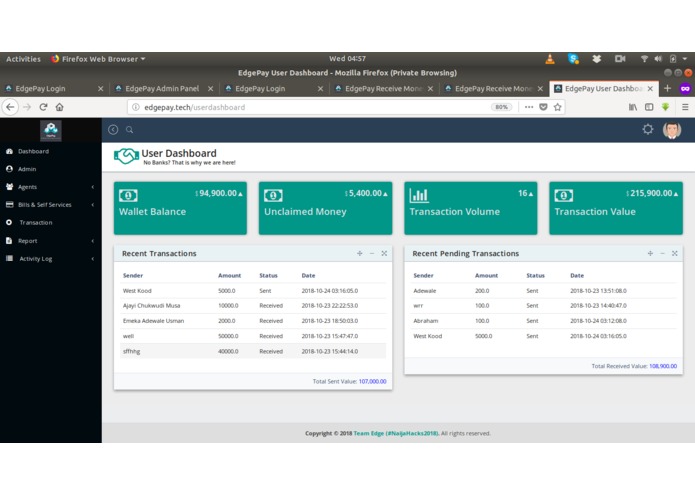
Task: Minimize the Recent Transactions panel
Action: coord(372,253)
